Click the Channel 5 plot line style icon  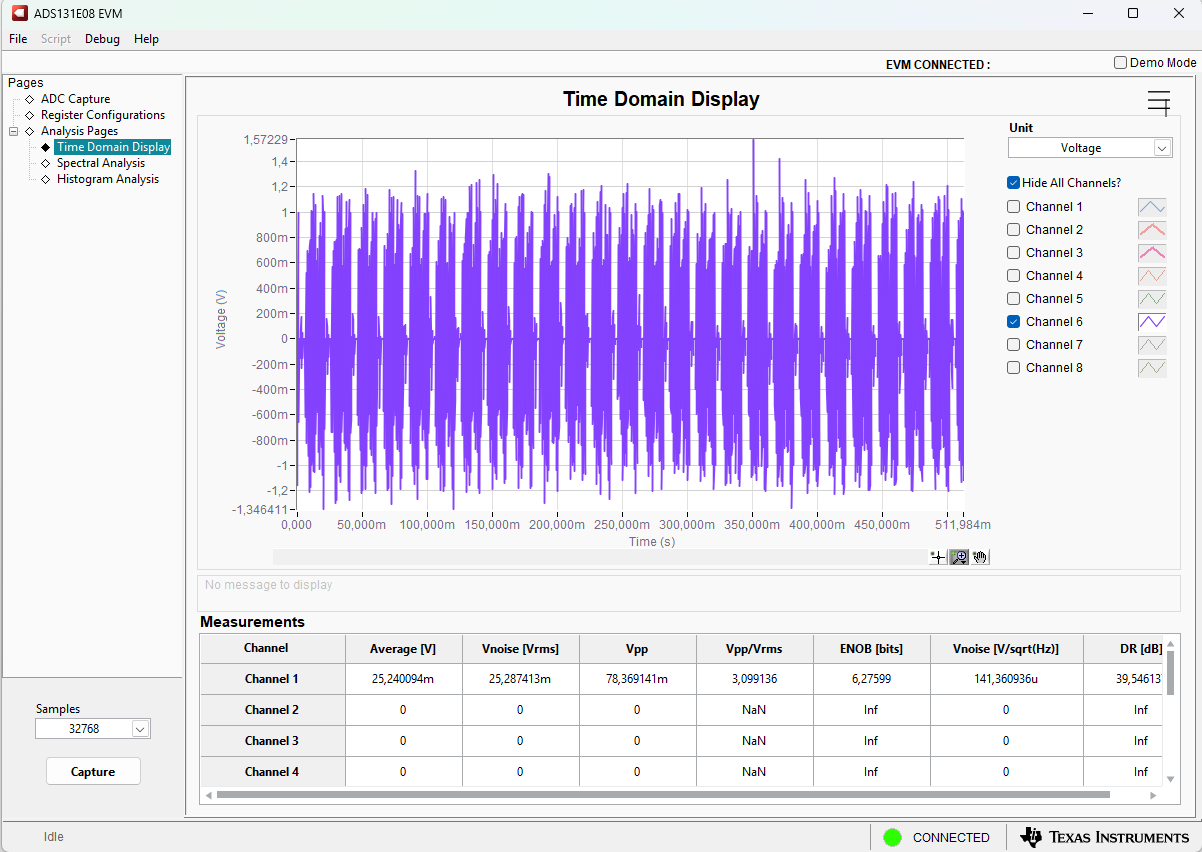1152,299
